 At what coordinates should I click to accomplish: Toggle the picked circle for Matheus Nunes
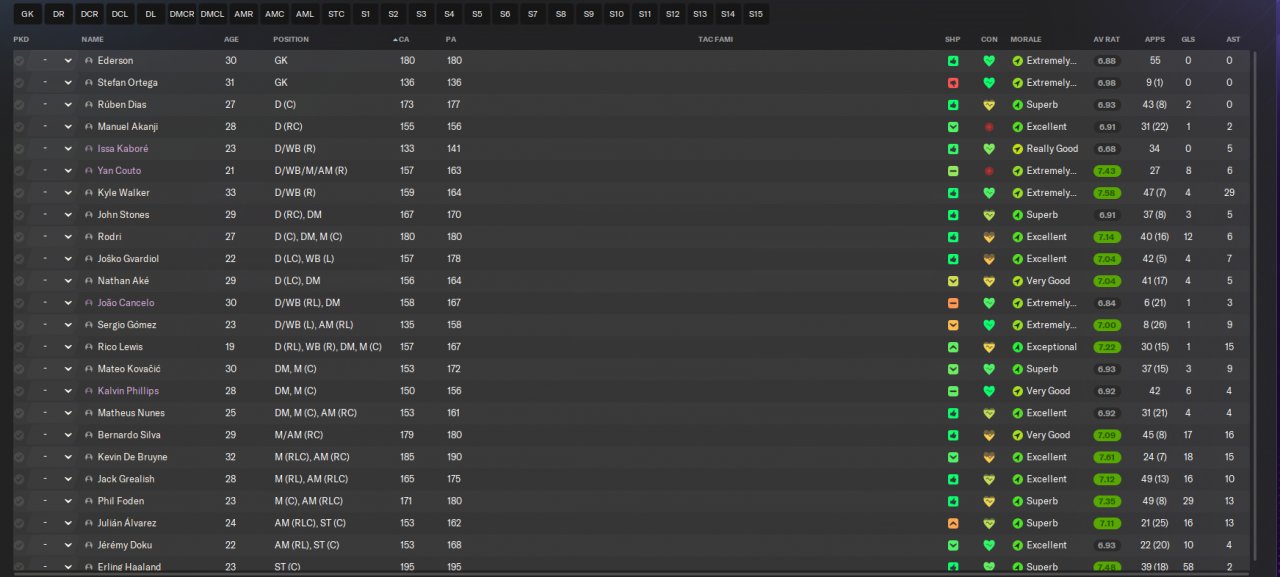click(19, 413)
